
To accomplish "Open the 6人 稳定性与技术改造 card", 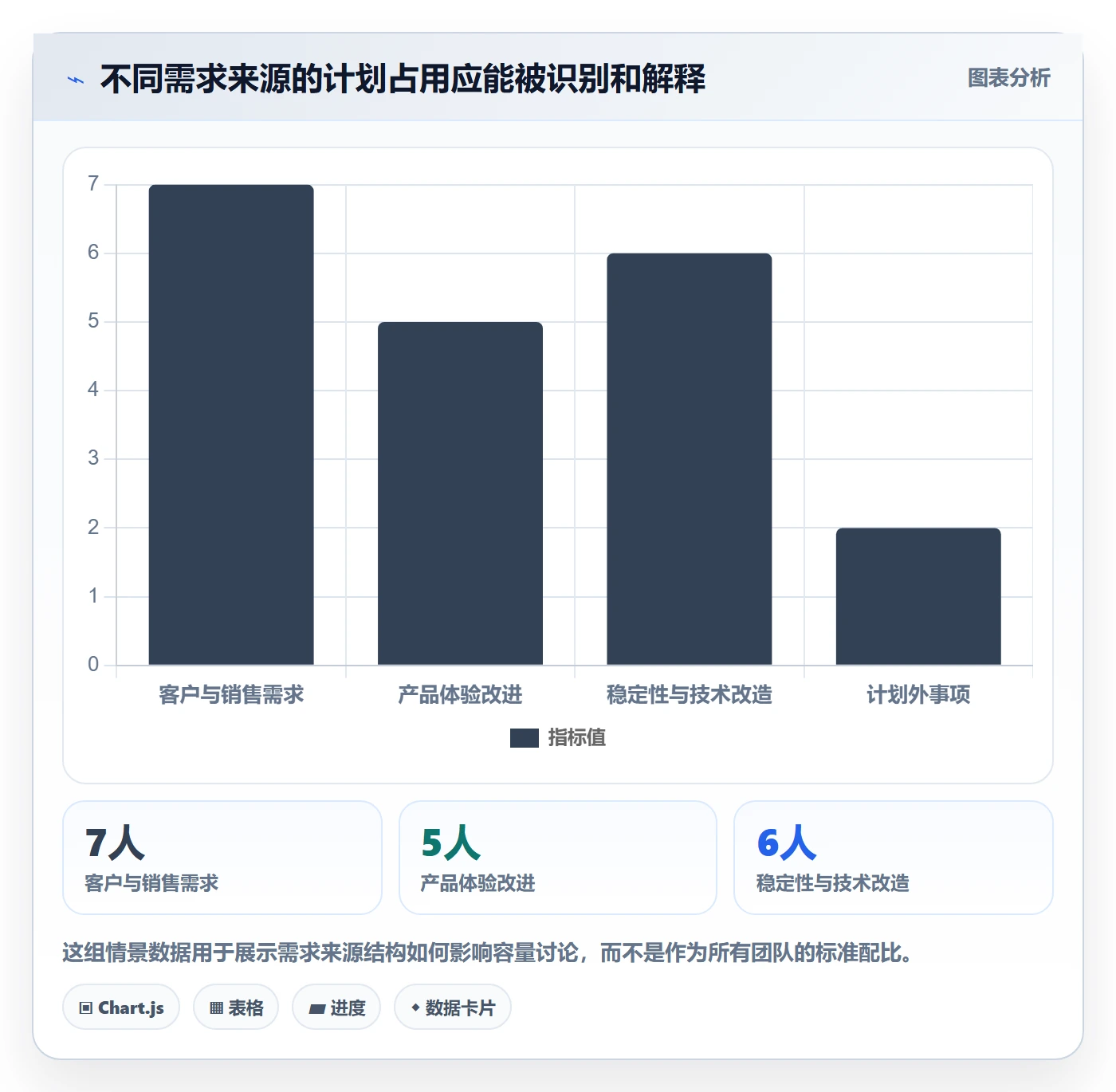I will pos(894,858).
